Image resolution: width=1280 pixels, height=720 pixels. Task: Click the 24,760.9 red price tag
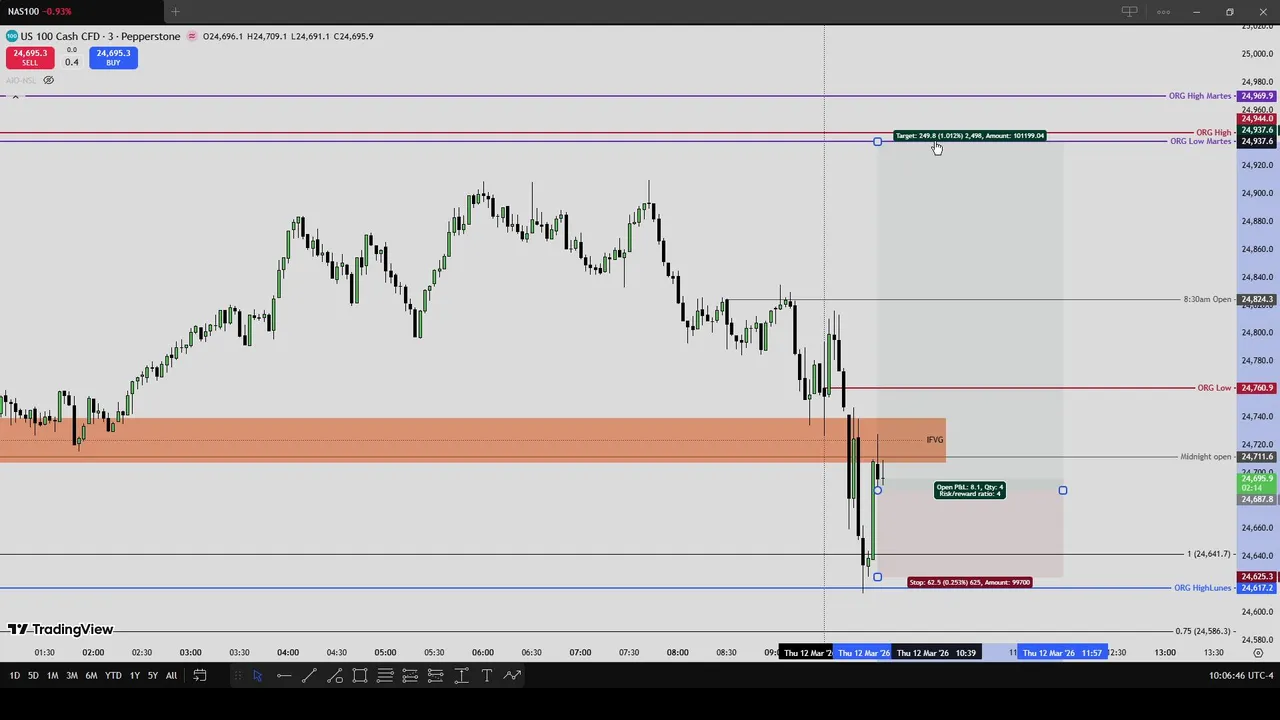click(1257, 388)
